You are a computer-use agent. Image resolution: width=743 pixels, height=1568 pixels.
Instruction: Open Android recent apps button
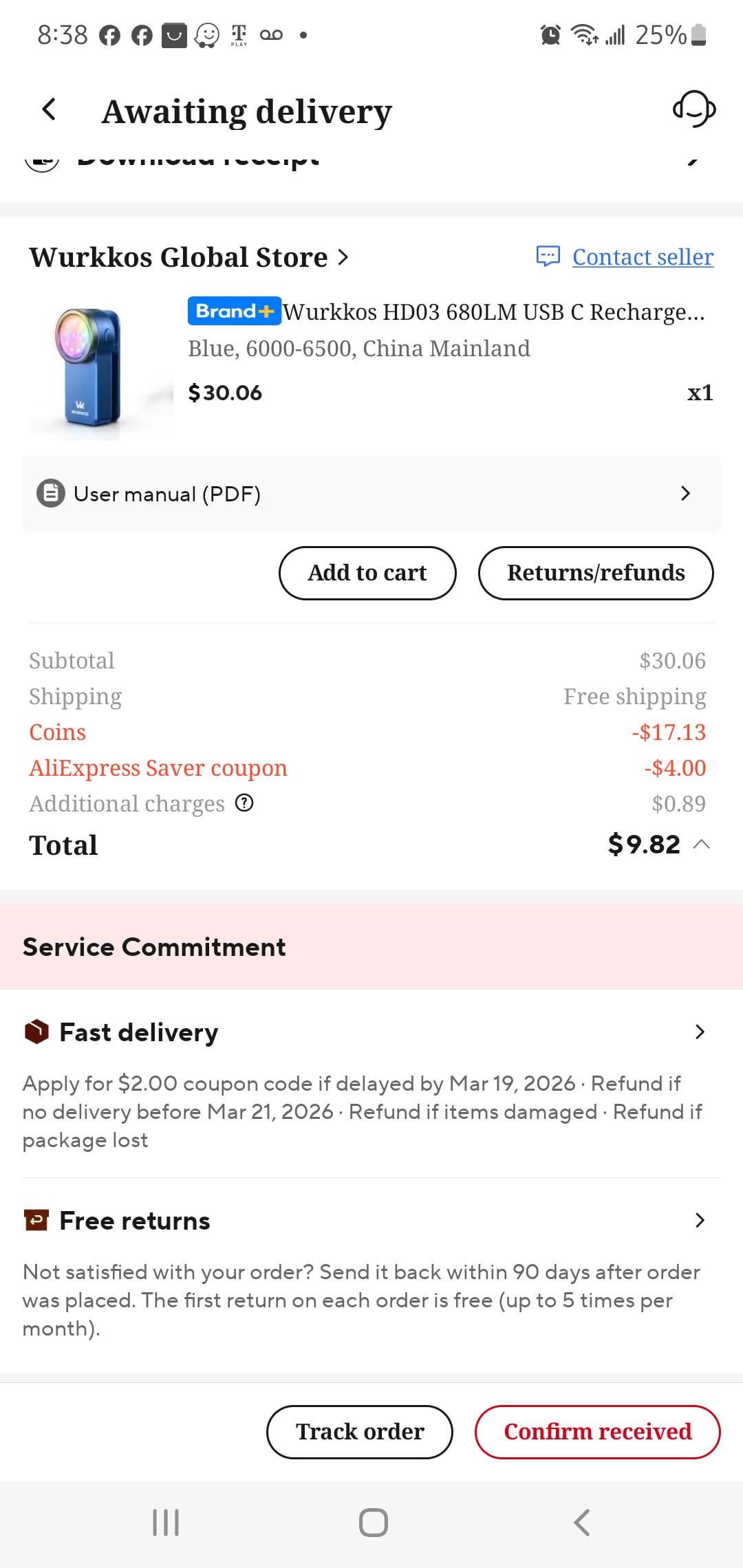166,1523
